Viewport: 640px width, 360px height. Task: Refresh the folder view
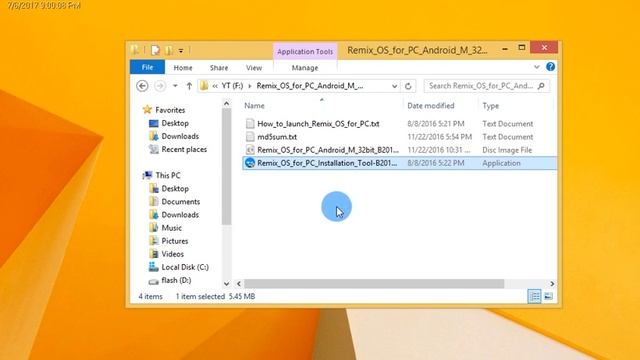coord(408,86)
